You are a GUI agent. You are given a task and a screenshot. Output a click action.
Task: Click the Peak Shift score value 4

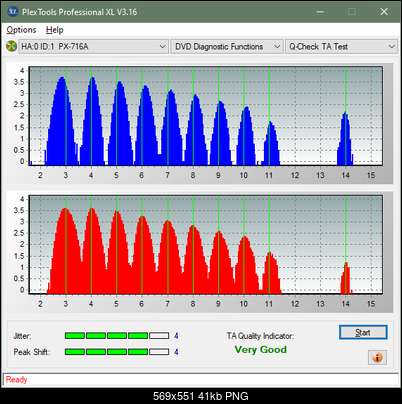click(x=176, y=352)
